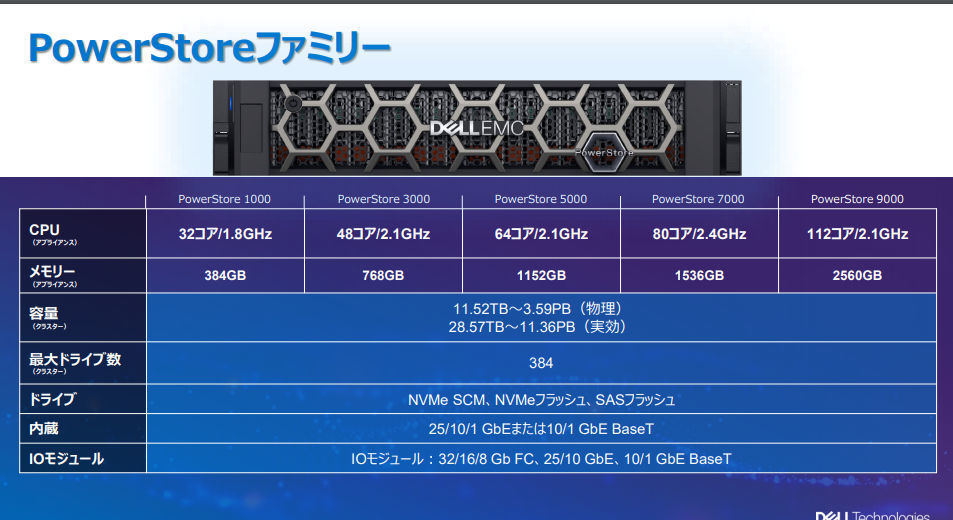Select the 1152GB memory cell
Image resolution: width=953 pixels, height=520 pixels.
coord(541,276)
